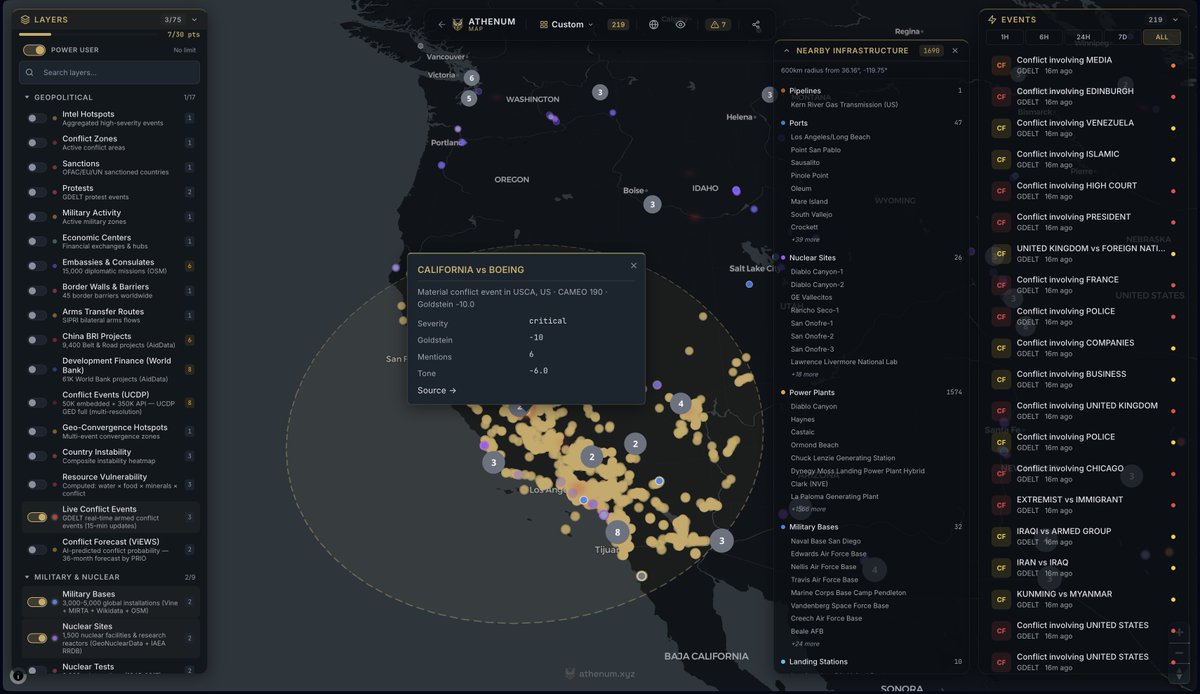This screenshot has height=694, width=1200.
Task: Close the California vs Boeing popup
Action: pos(633,266)
